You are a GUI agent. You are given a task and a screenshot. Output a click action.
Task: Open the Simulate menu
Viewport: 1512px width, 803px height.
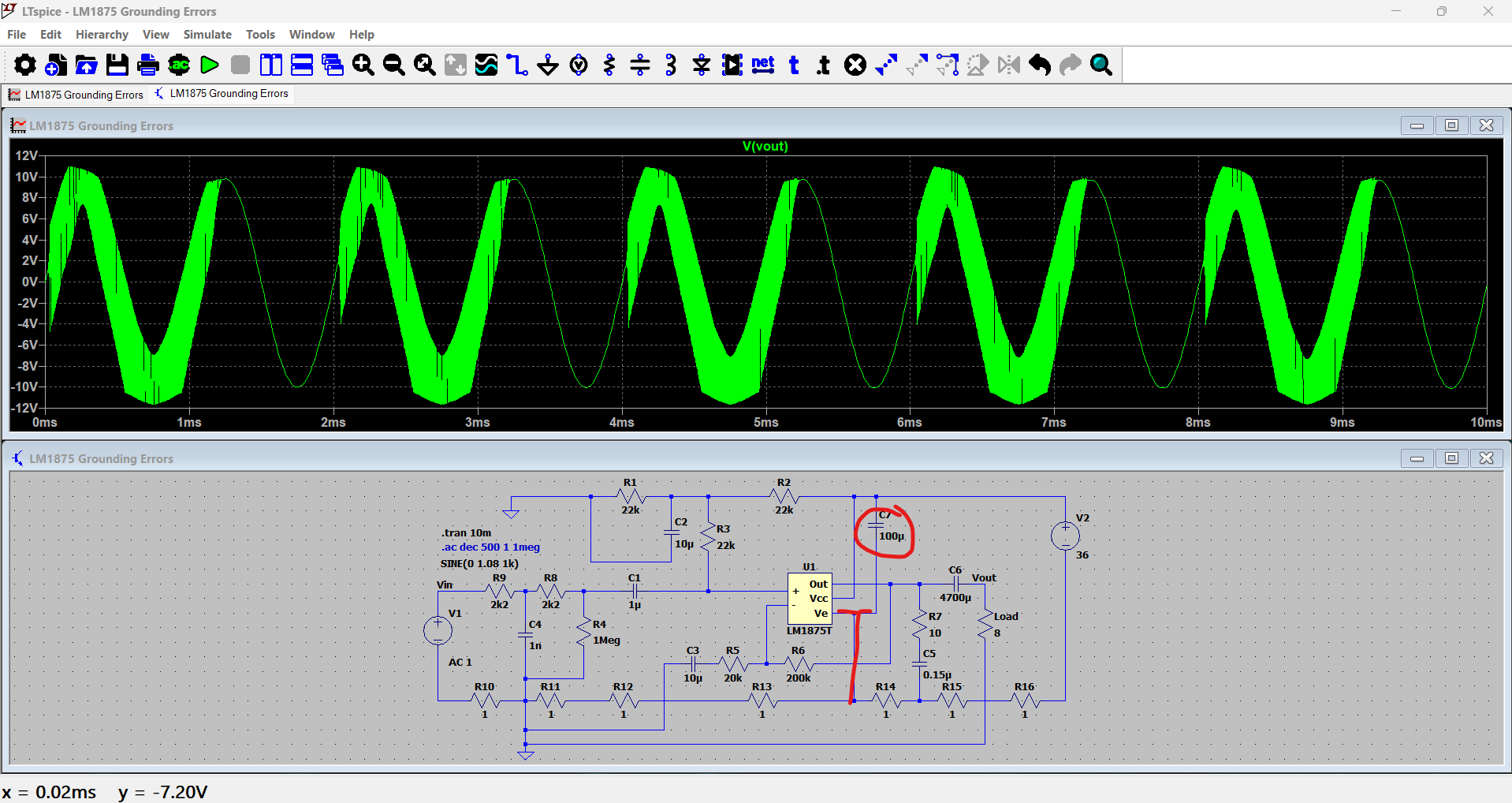coord(207,35)
